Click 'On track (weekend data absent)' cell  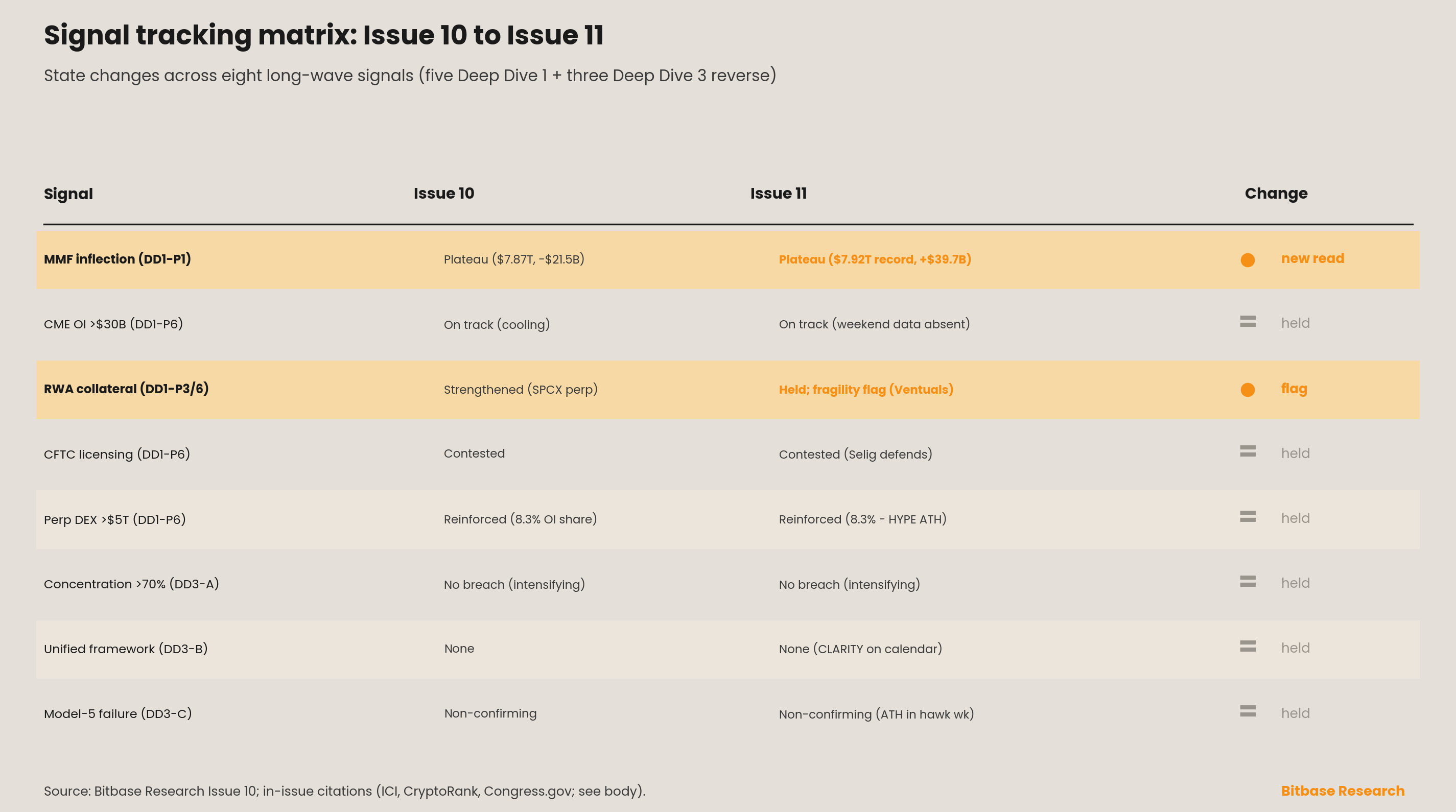point(875,324)
